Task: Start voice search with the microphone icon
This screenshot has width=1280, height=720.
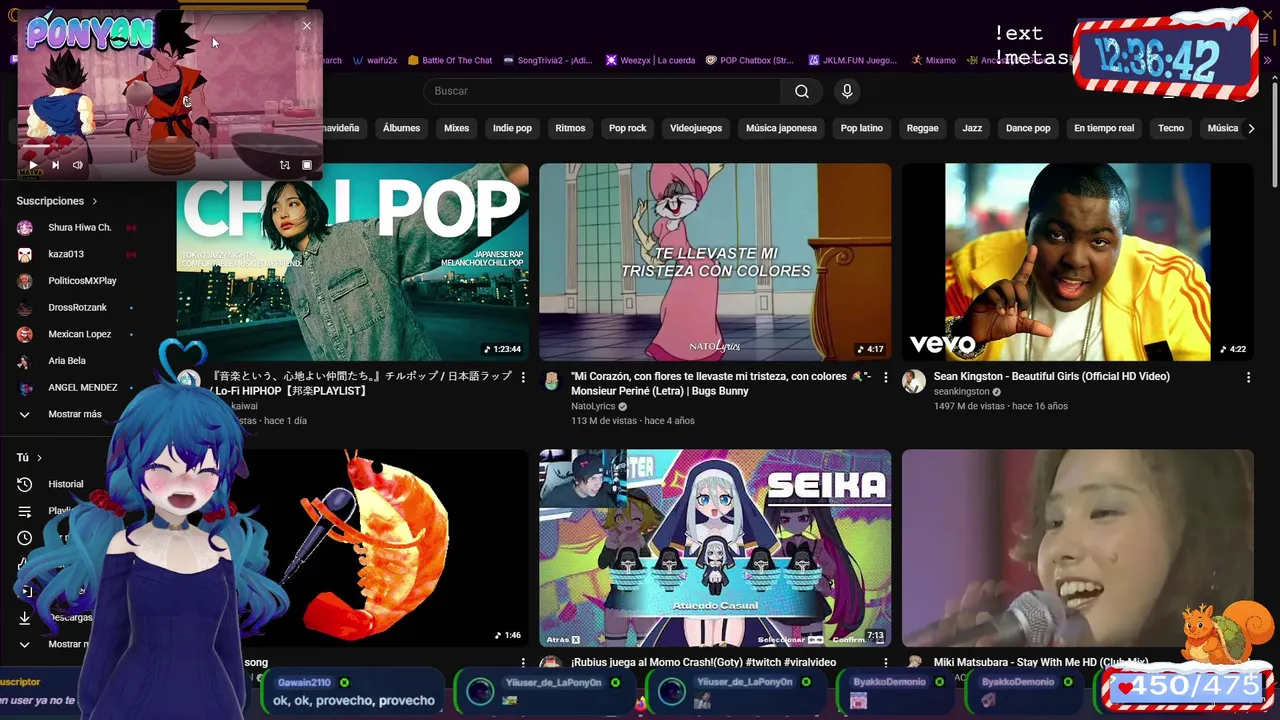Action: pos(847,91)
